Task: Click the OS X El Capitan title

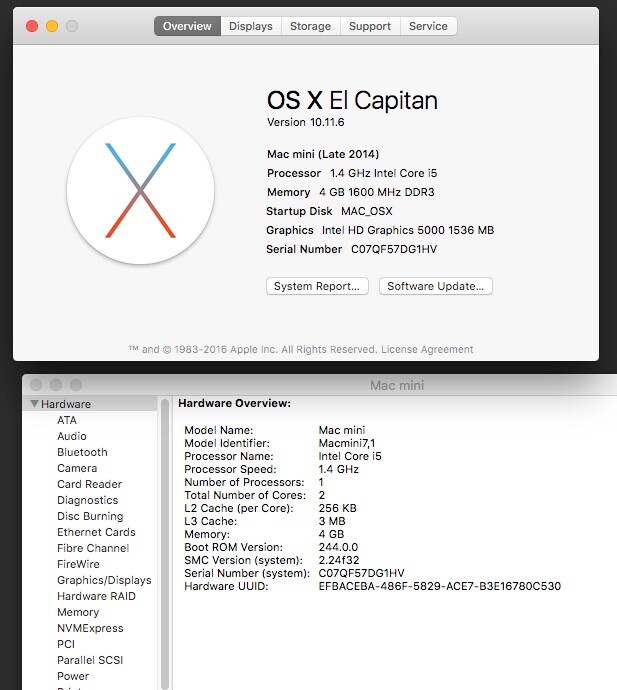Action: [x=352, y=100]
